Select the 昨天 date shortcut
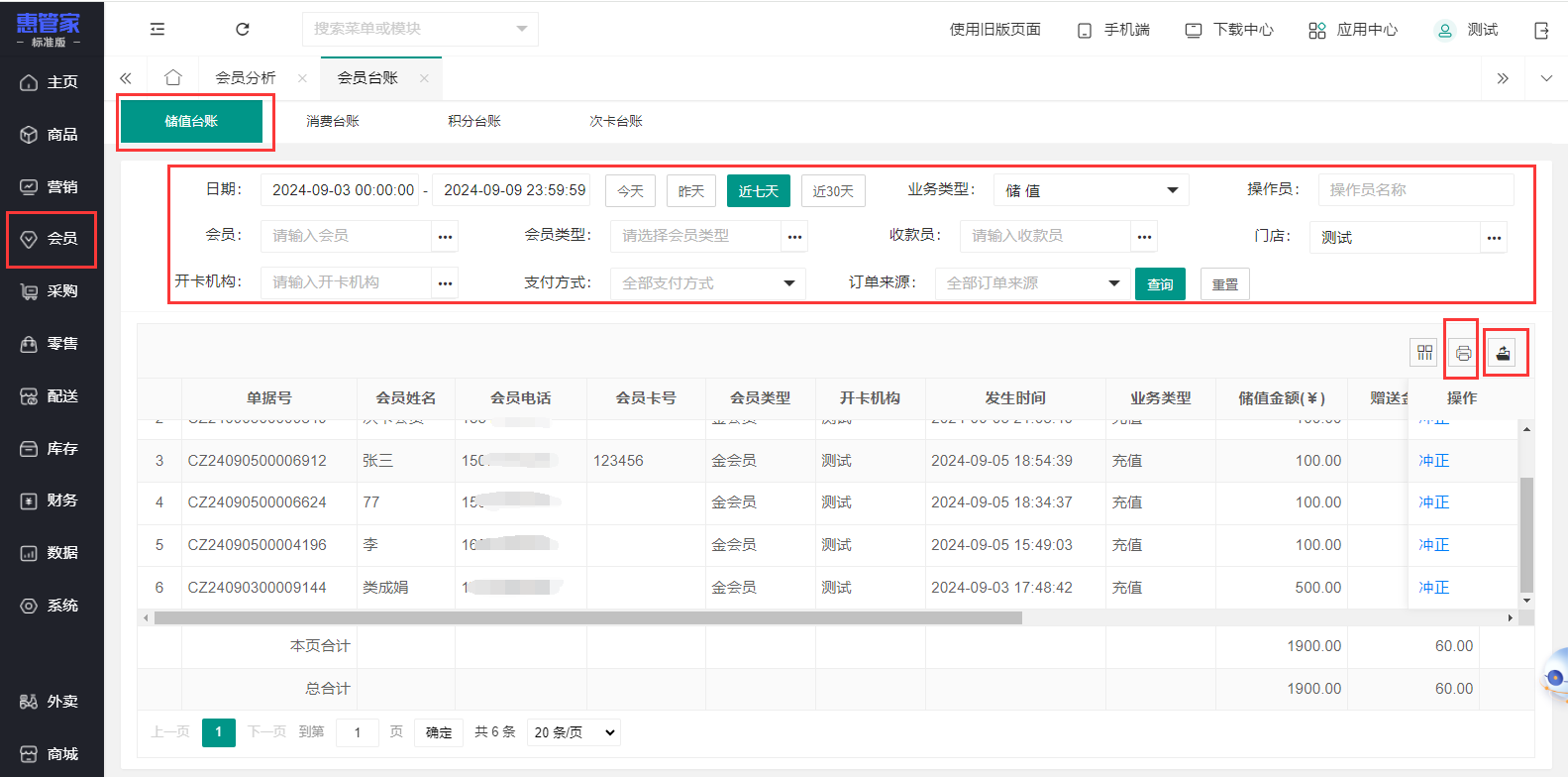This screenshot has width=1568, height=777. tap(691, 191)
